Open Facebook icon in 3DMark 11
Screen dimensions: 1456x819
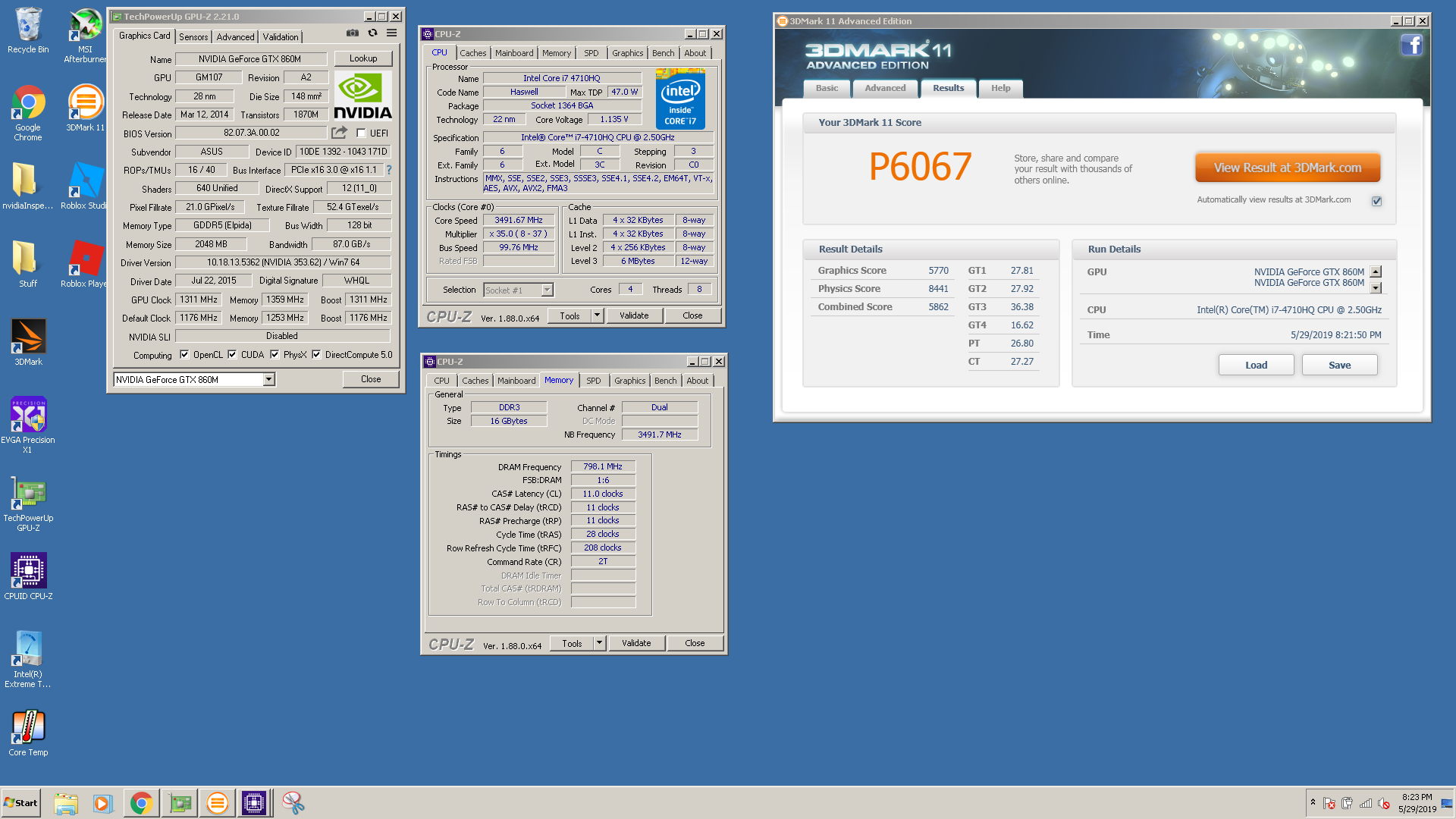pos(1411,45)
